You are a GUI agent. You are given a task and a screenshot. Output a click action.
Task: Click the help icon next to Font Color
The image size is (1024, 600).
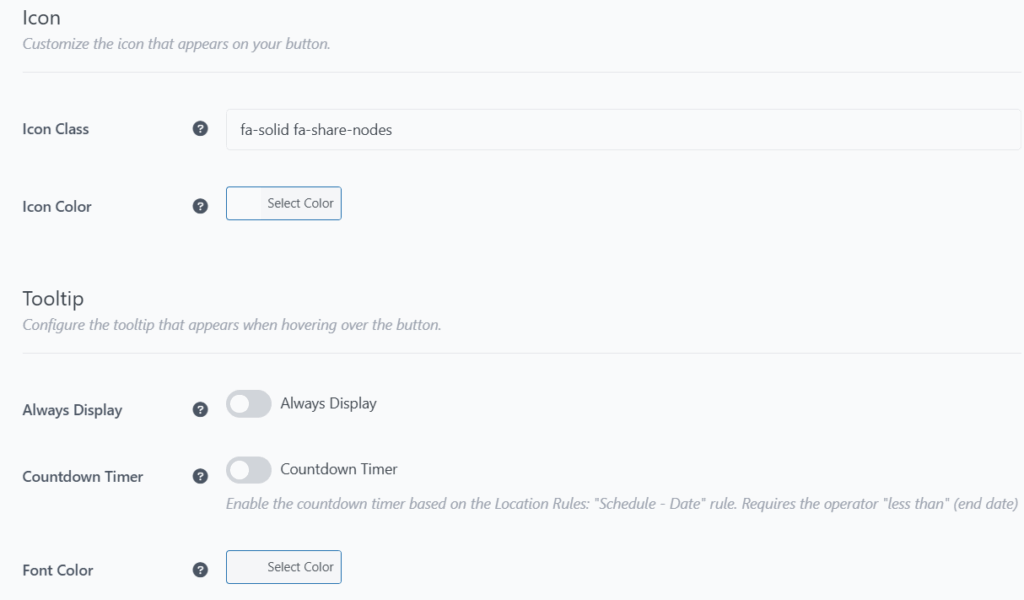coord(200,570)
